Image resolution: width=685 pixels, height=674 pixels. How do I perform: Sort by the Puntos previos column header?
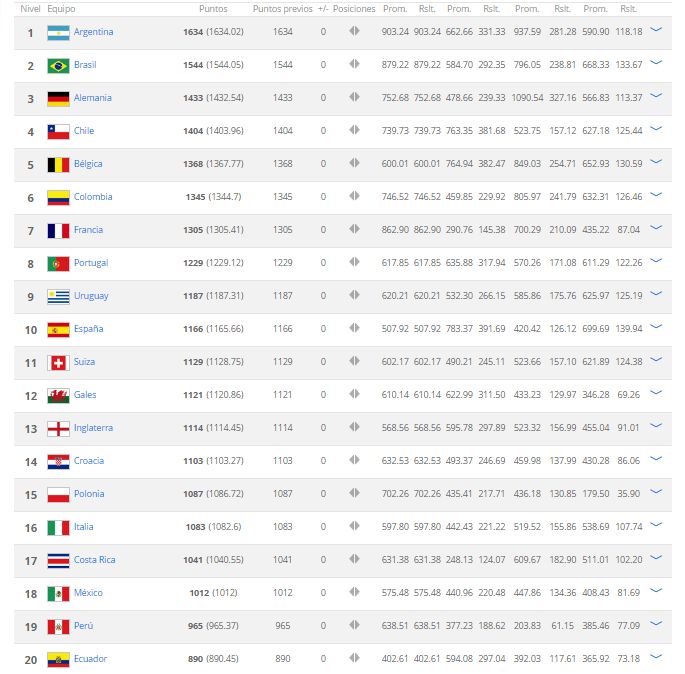pyautogui.click(x=283, y=9)
